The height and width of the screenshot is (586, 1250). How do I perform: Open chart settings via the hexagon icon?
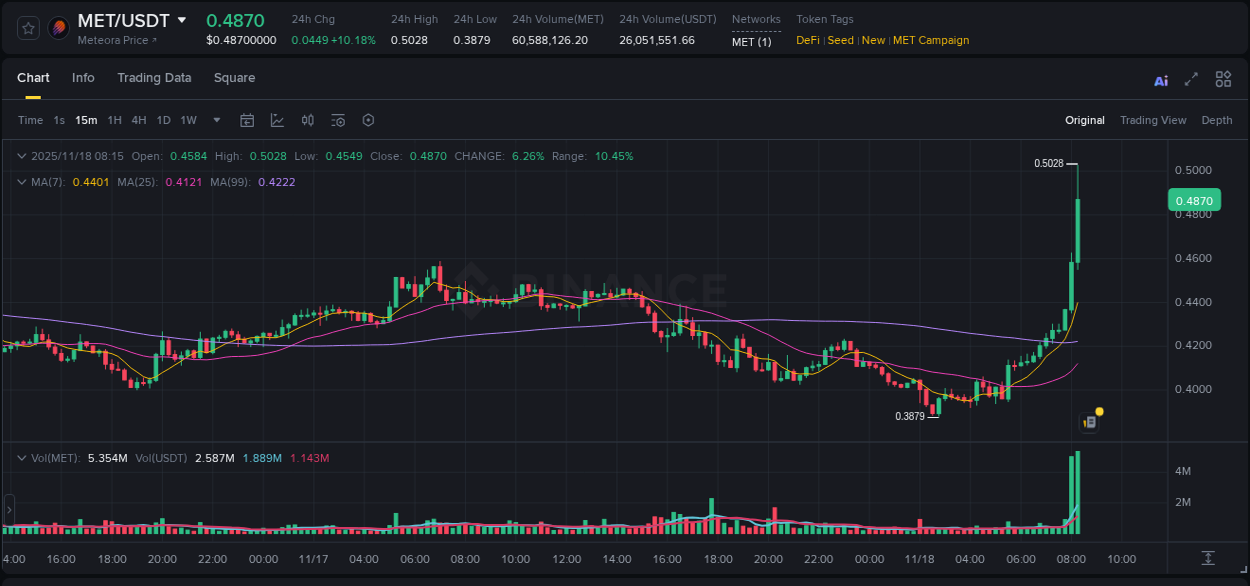tap(368, 120)
